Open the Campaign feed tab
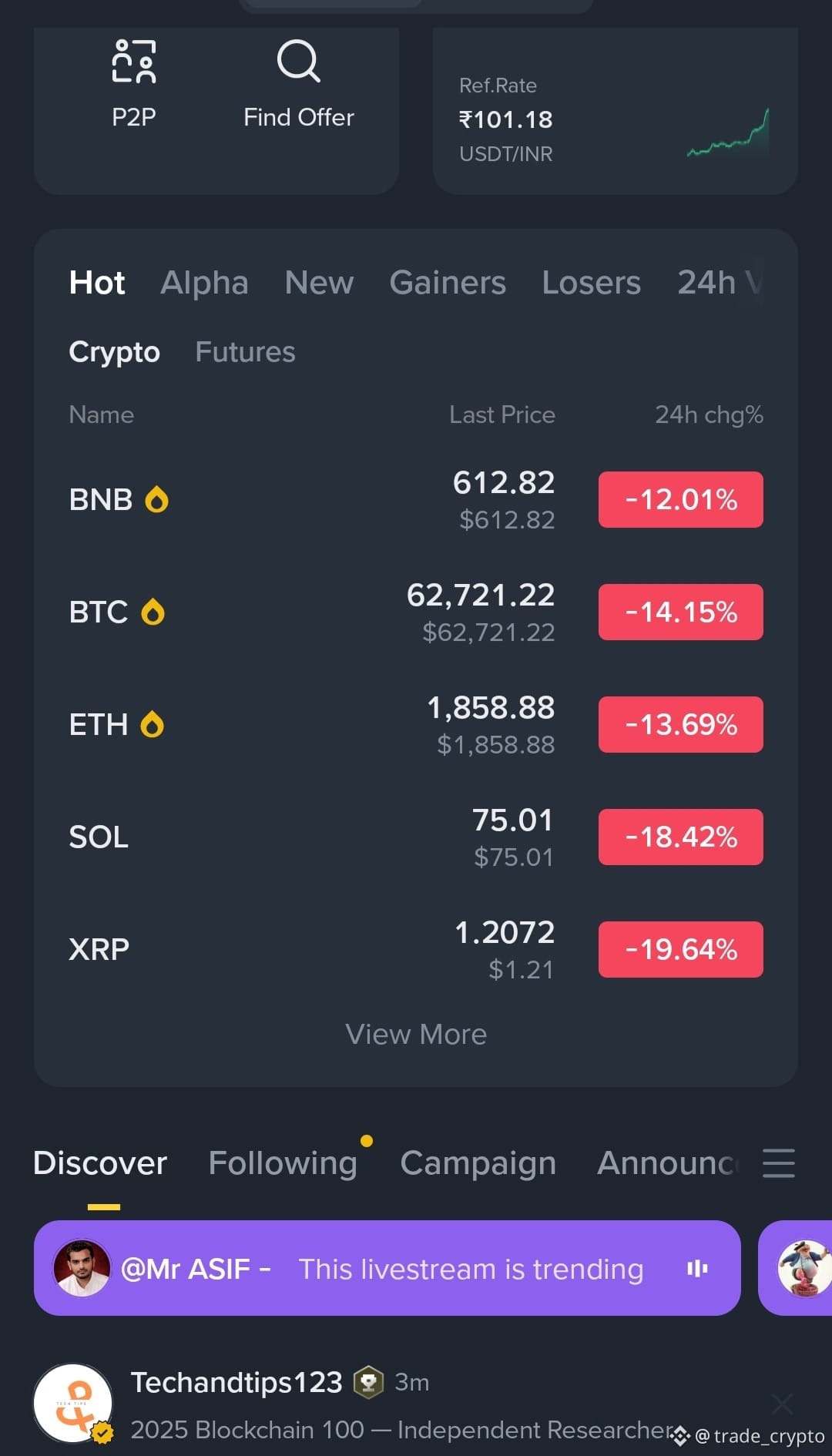The width and height of the screenshot is (832, 1456). [478, 1162]
